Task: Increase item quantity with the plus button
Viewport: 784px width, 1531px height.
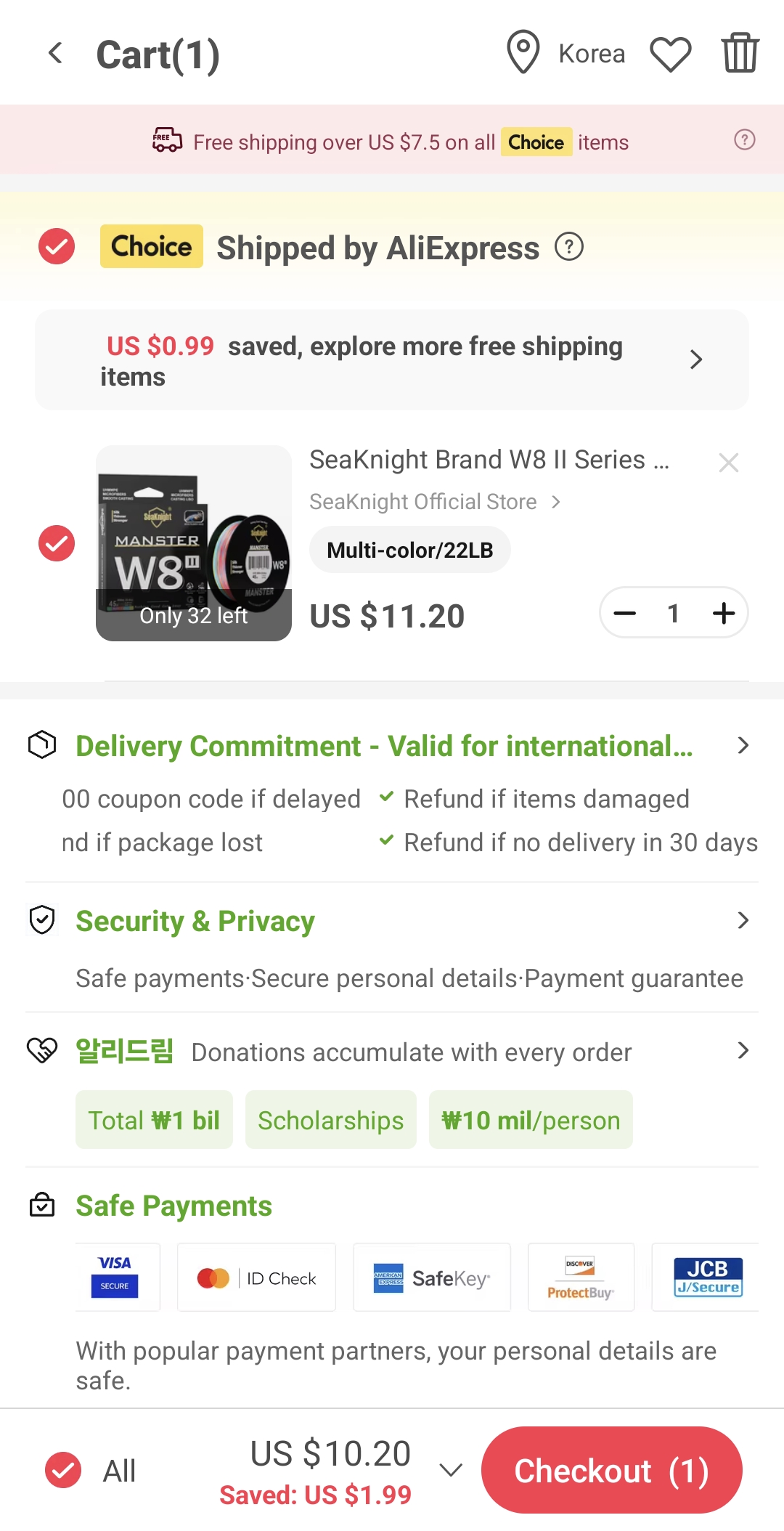Action: pos(724,613)
